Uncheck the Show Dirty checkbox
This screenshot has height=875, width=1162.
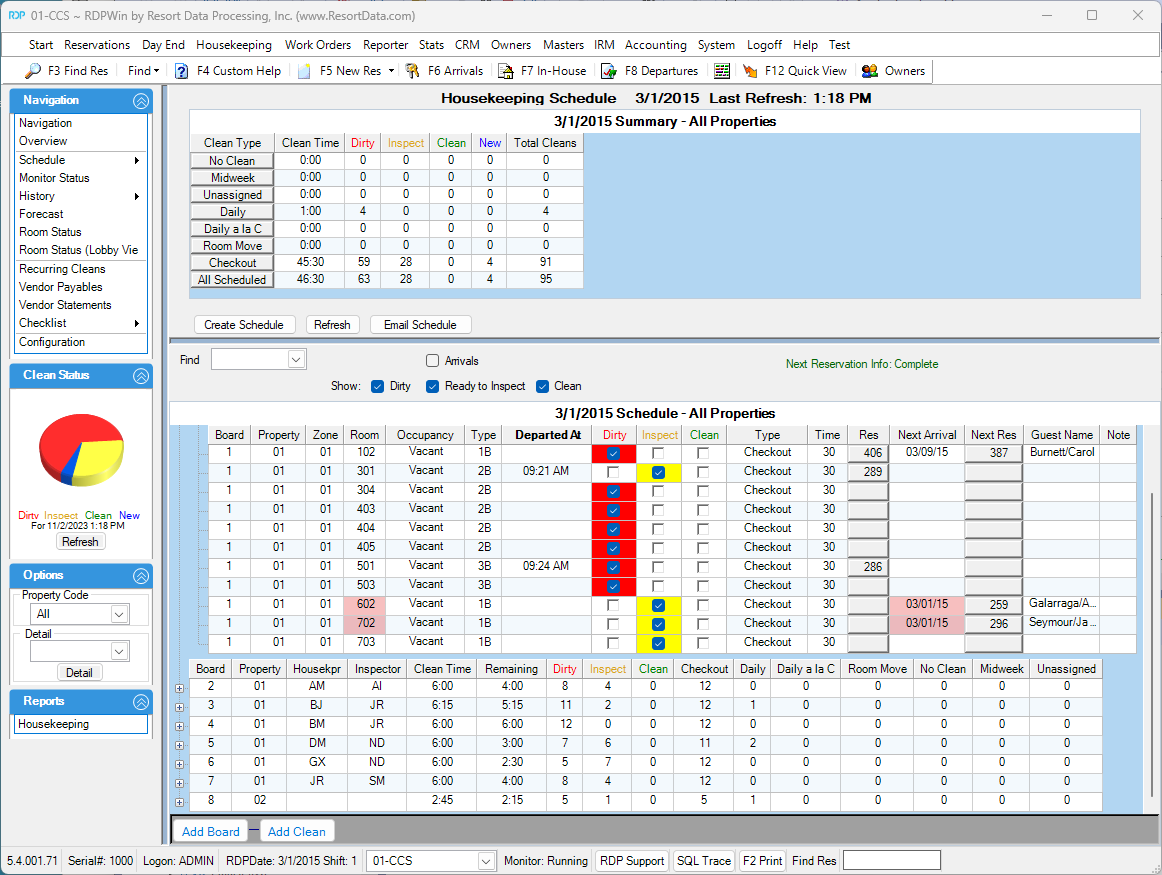tap(378, 386)
